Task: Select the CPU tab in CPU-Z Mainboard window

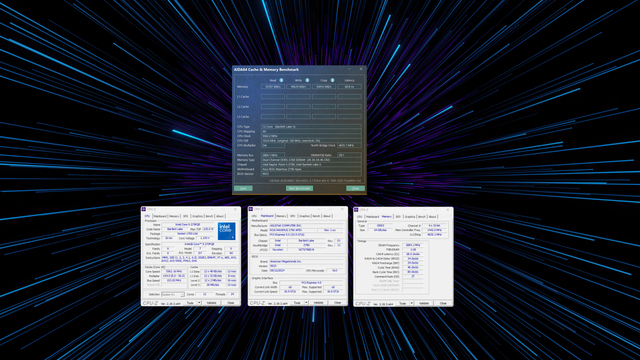Action: (x=254, y=216)
